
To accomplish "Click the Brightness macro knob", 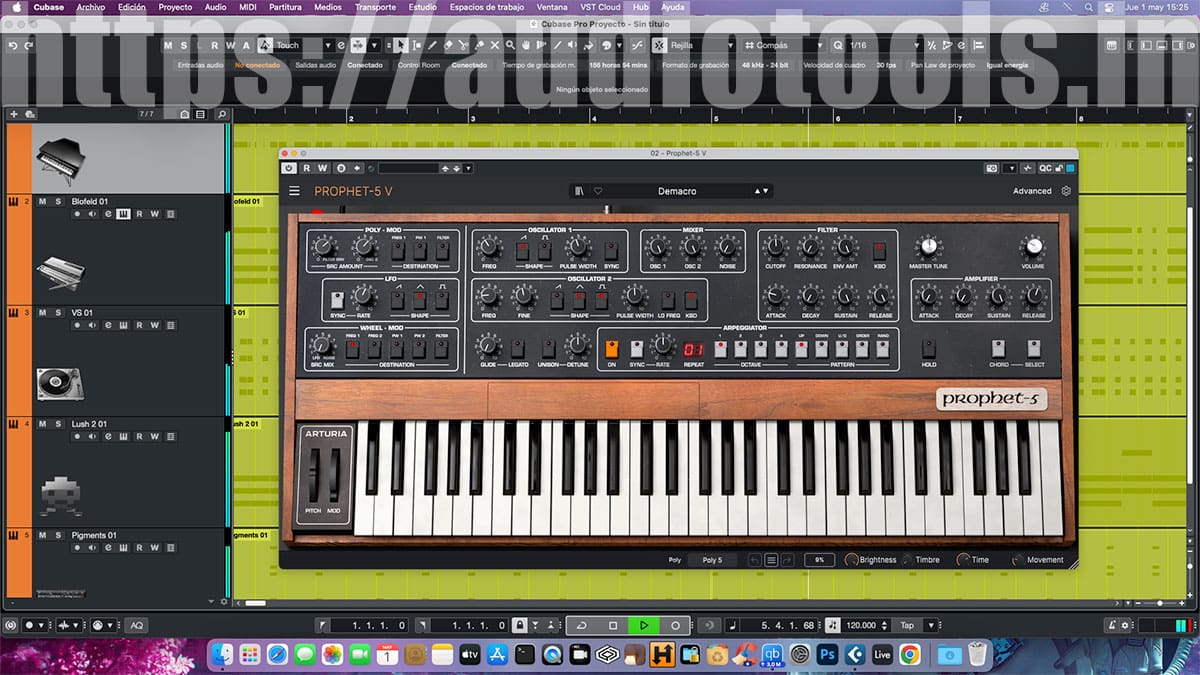I will click(851, 560).
